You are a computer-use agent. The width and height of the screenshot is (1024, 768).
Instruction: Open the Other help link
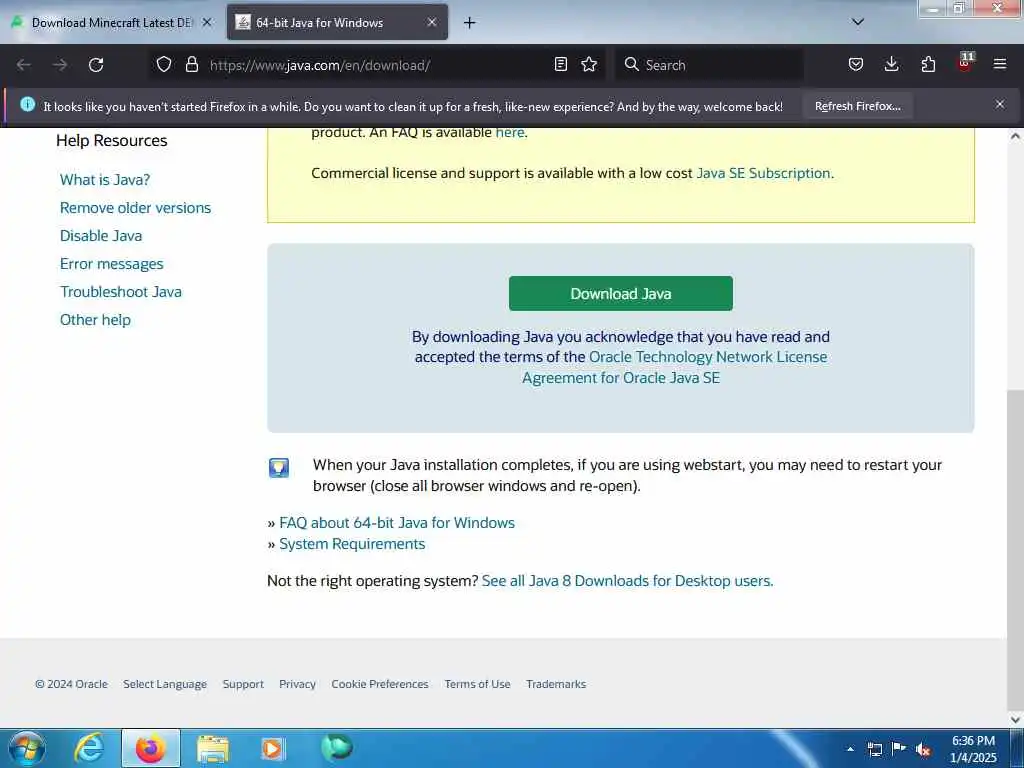(95, 320)
